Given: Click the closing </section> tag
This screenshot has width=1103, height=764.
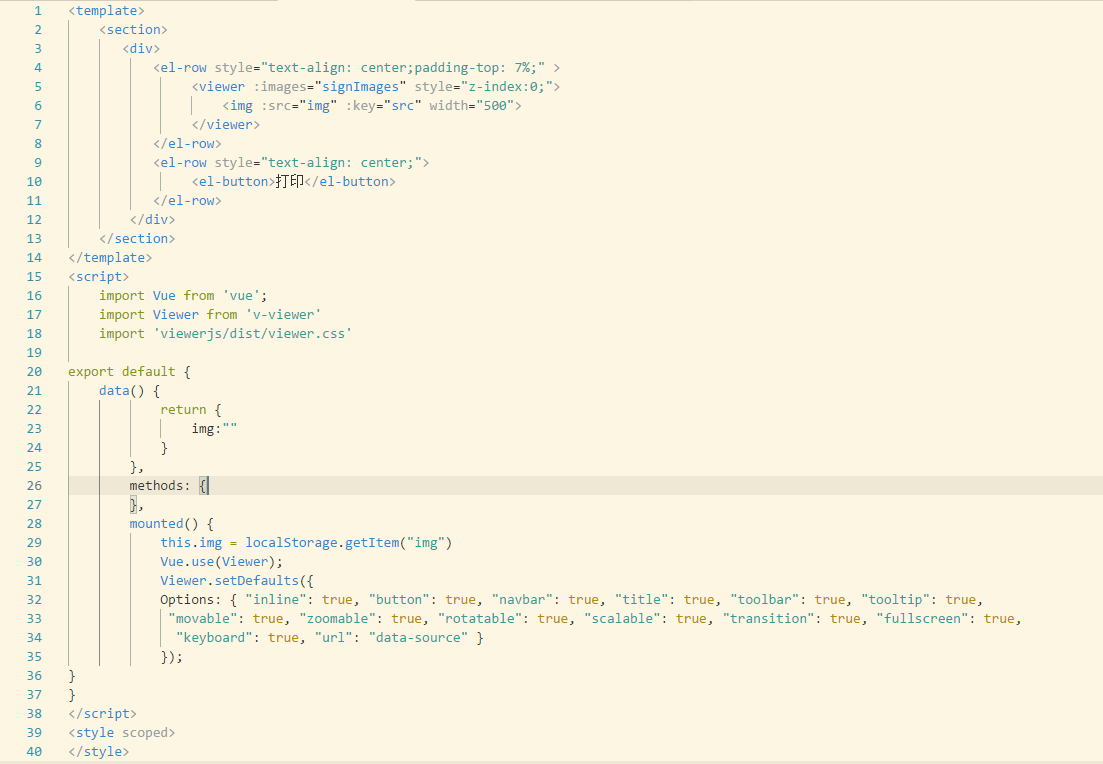Looking at the screenshot, I should (137, 238).
